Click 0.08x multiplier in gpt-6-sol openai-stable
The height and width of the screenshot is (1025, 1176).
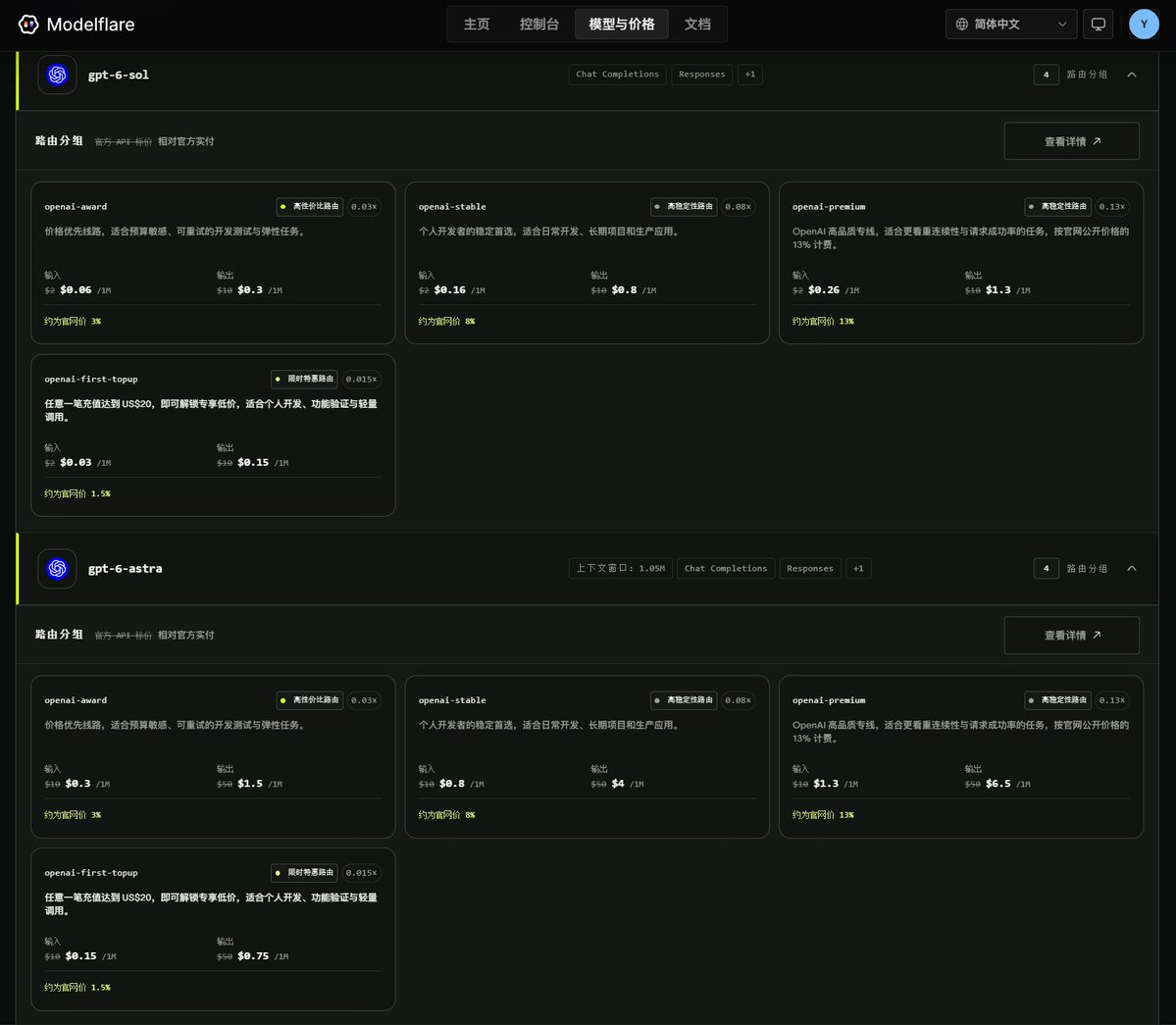[738, 206]
